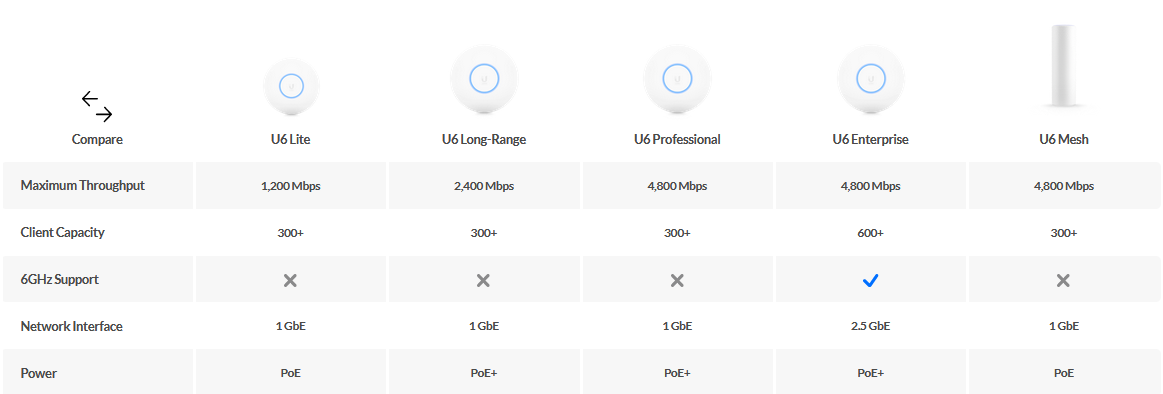Viewport: 1163px width, 394px height.
Task: Select the U6 Long-Range product image
Action: (x=484, y=79)
